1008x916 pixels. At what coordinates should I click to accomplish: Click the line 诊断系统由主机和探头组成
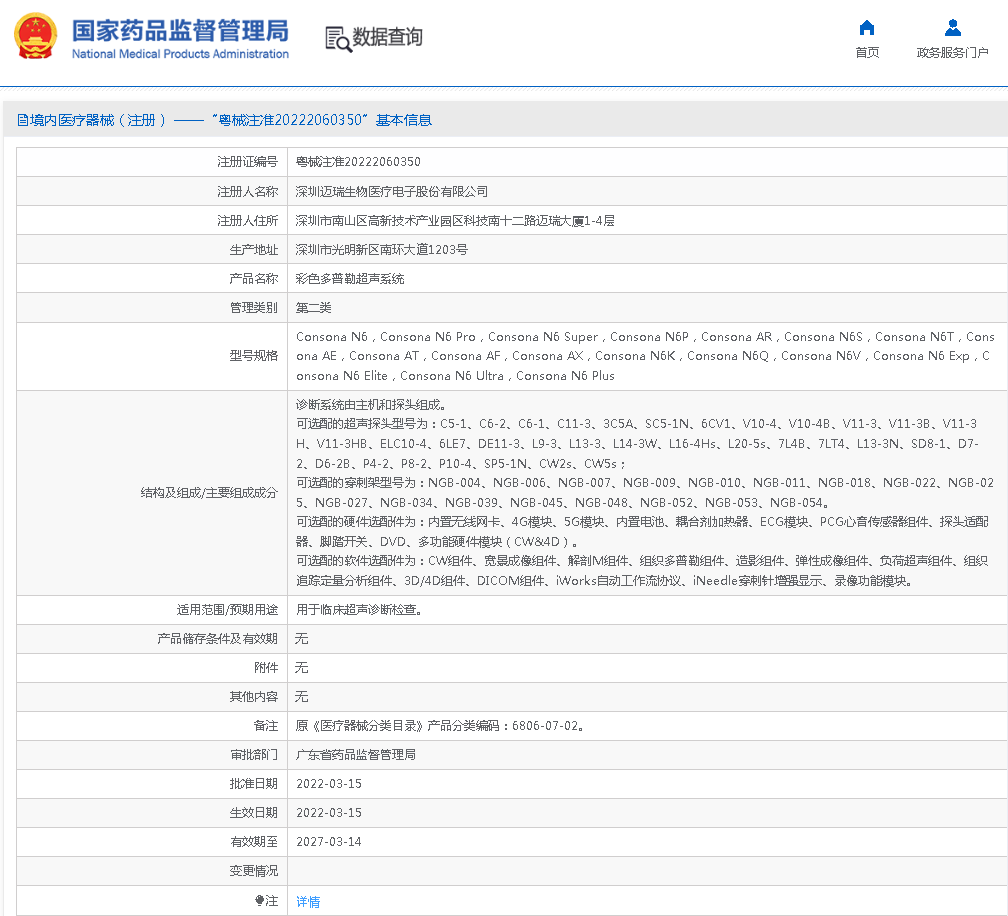tap(371, 404)
